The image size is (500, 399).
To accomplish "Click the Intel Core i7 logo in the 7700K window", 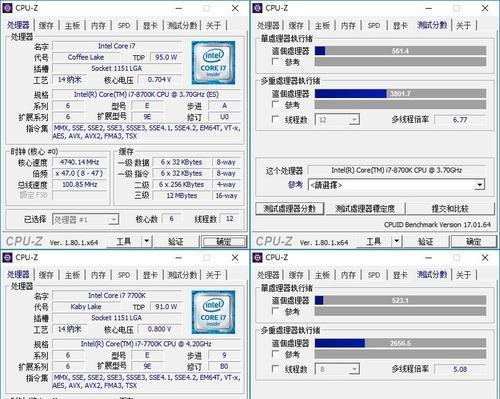I will point(213,312).
